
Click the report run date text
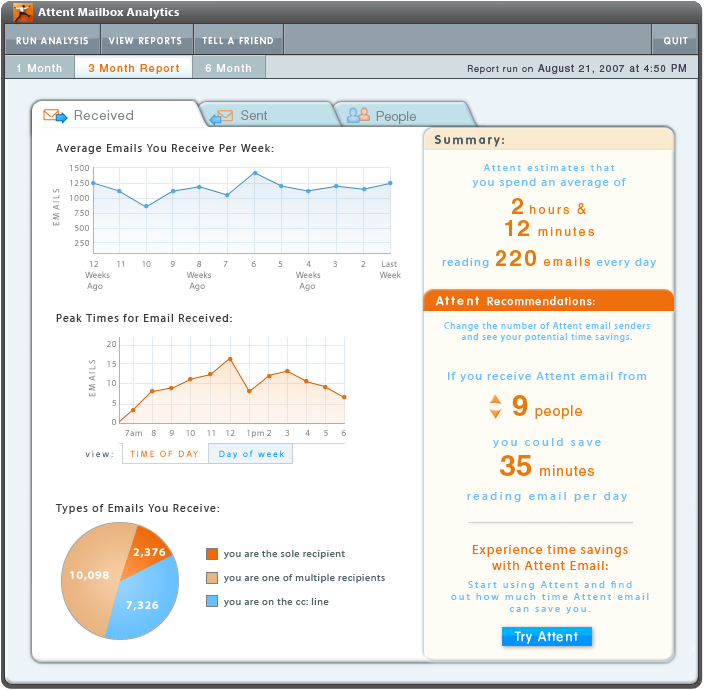pyautogui.click(x=576, y=68)
